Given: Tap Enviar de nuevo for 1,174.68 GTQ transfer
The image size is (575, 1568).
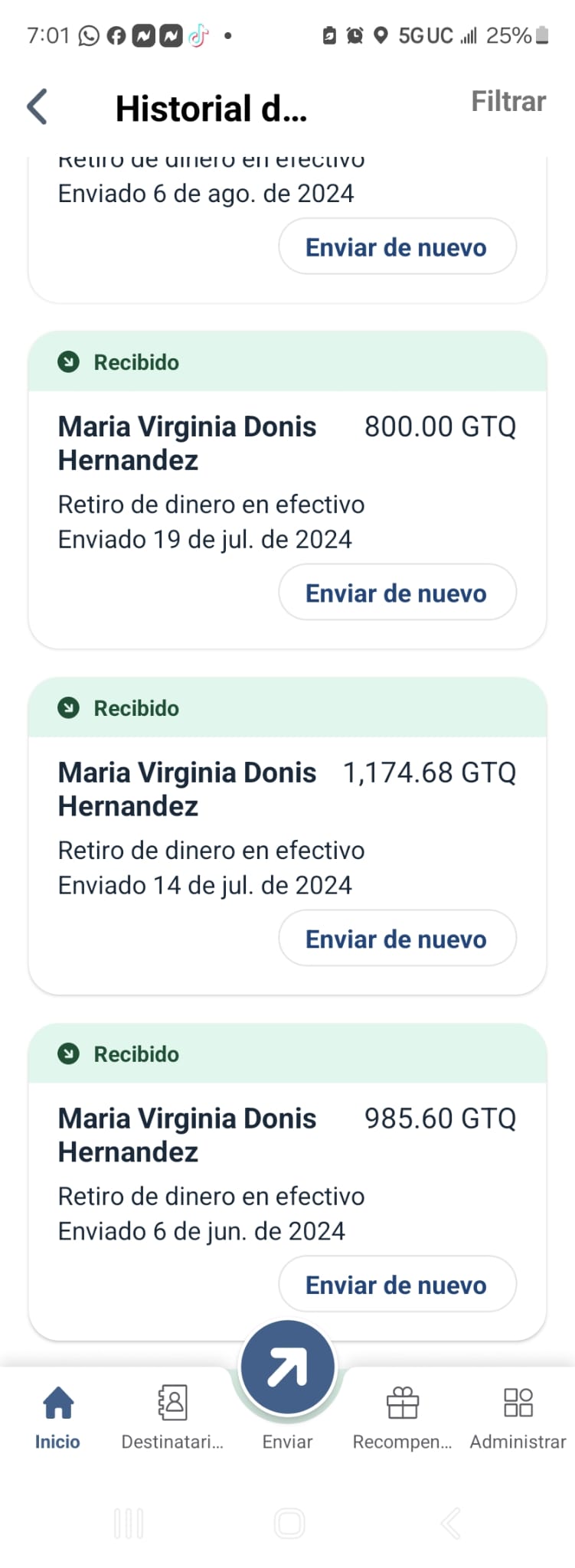Looking at the screenshot, I should point(397,939).
